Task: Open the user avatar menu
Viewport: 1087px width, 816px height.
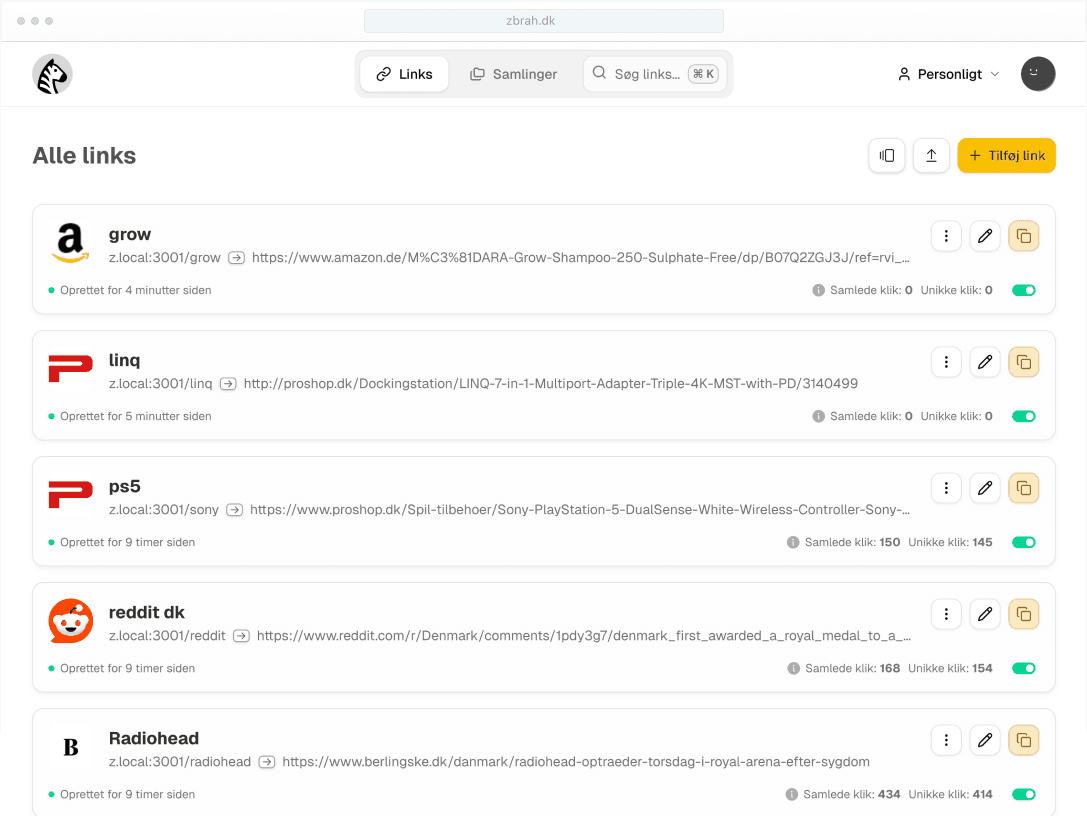Action: pyautogui.click(x=1037, y=74)
